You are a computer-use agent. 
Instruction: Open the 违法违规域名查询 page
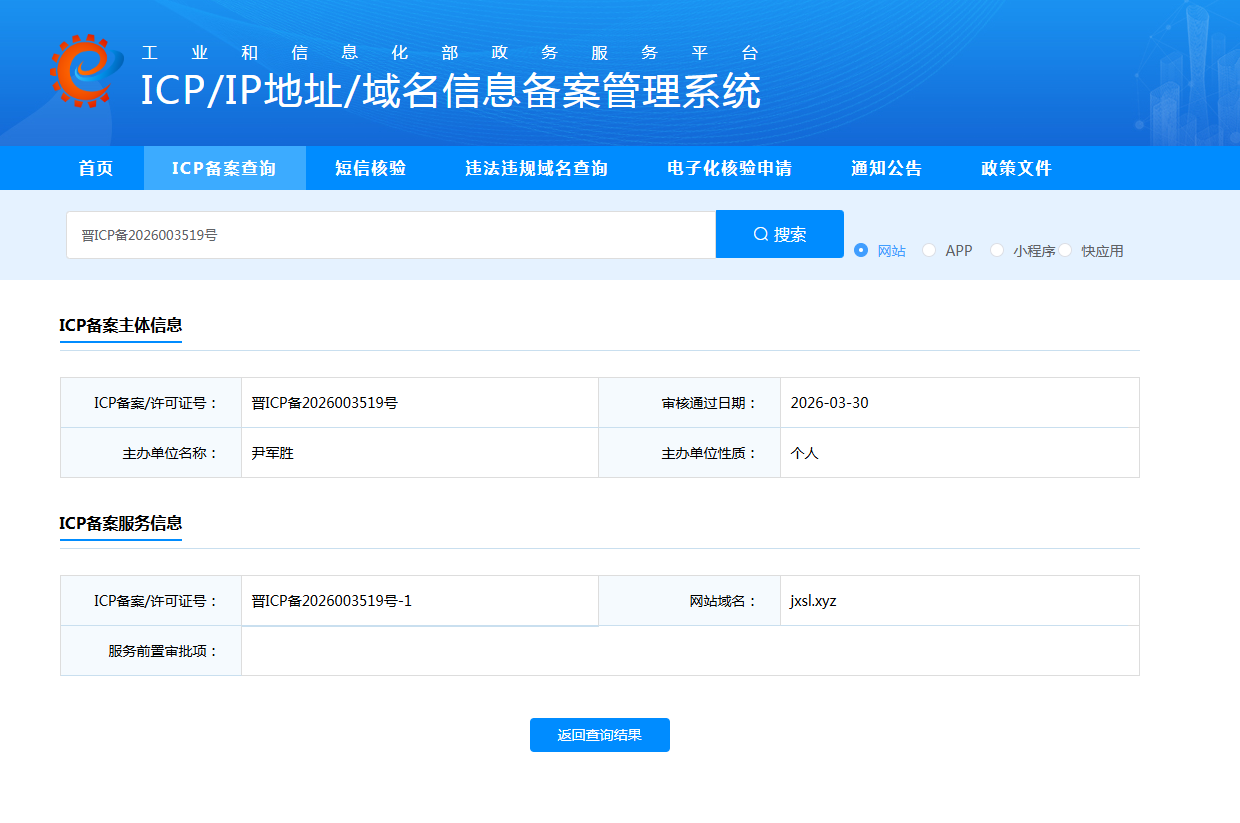[x=536, y=168]
